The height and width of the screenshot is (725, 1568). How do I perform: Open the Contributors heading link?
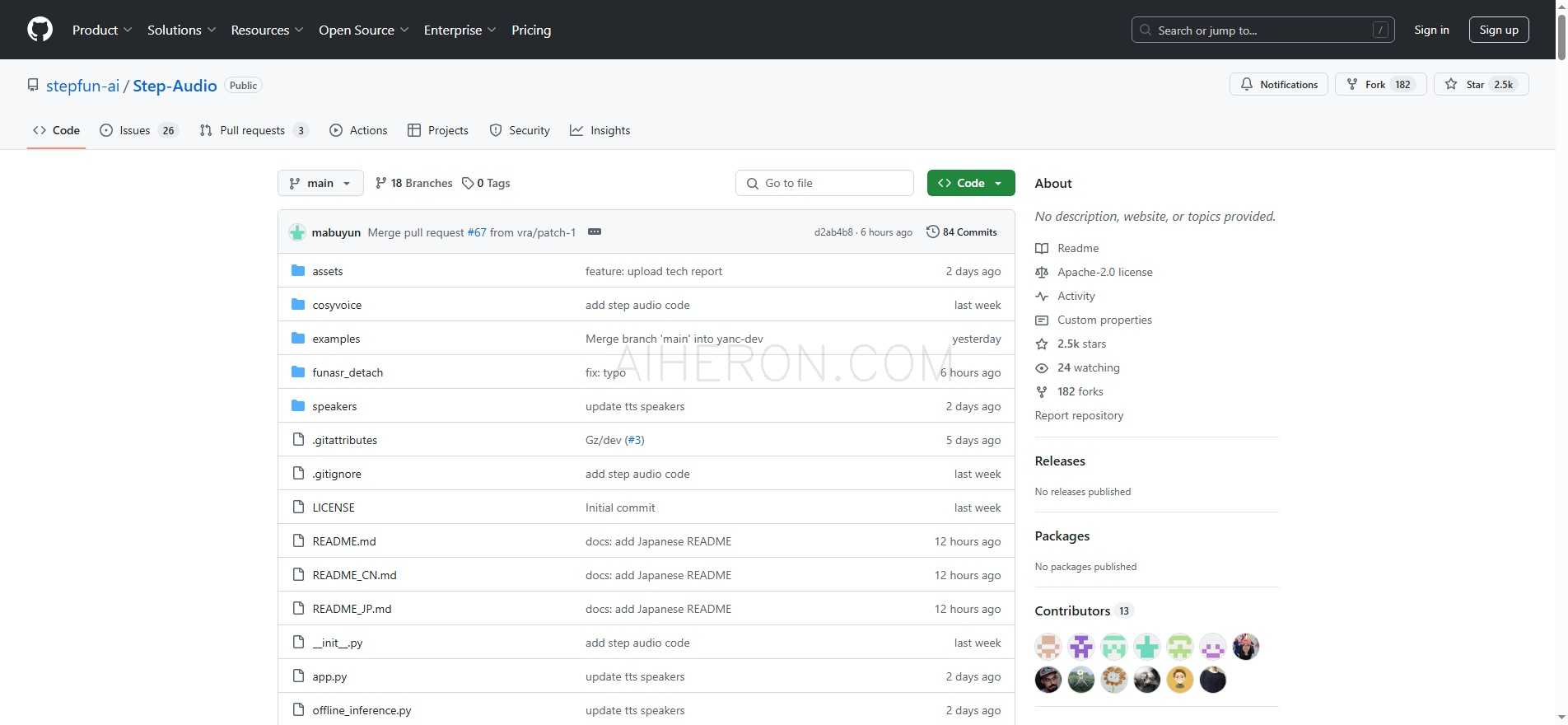[x=1084, y=610]
